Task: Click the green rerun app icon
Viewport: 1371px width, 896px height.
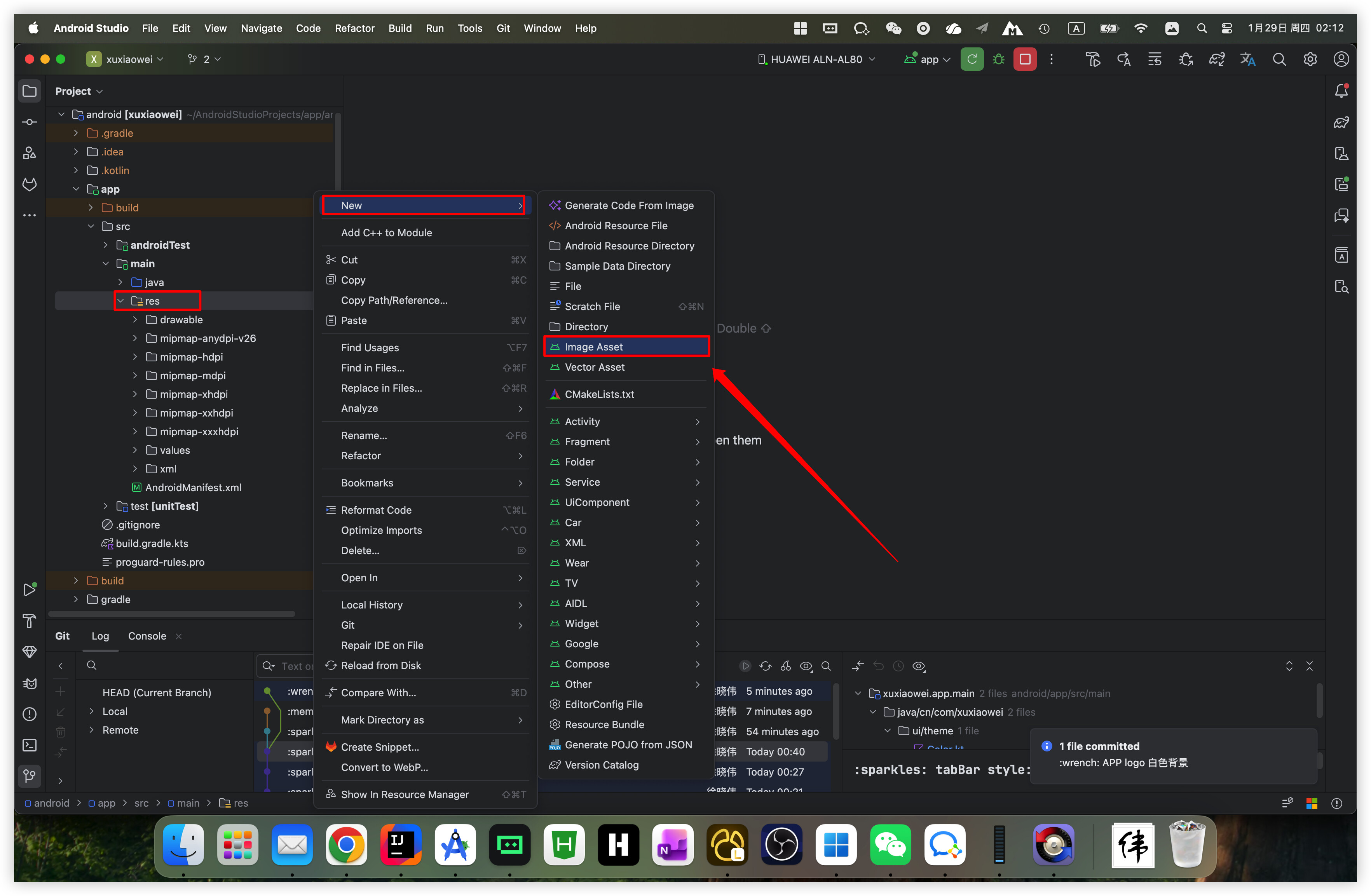Action: coord(972,59)
